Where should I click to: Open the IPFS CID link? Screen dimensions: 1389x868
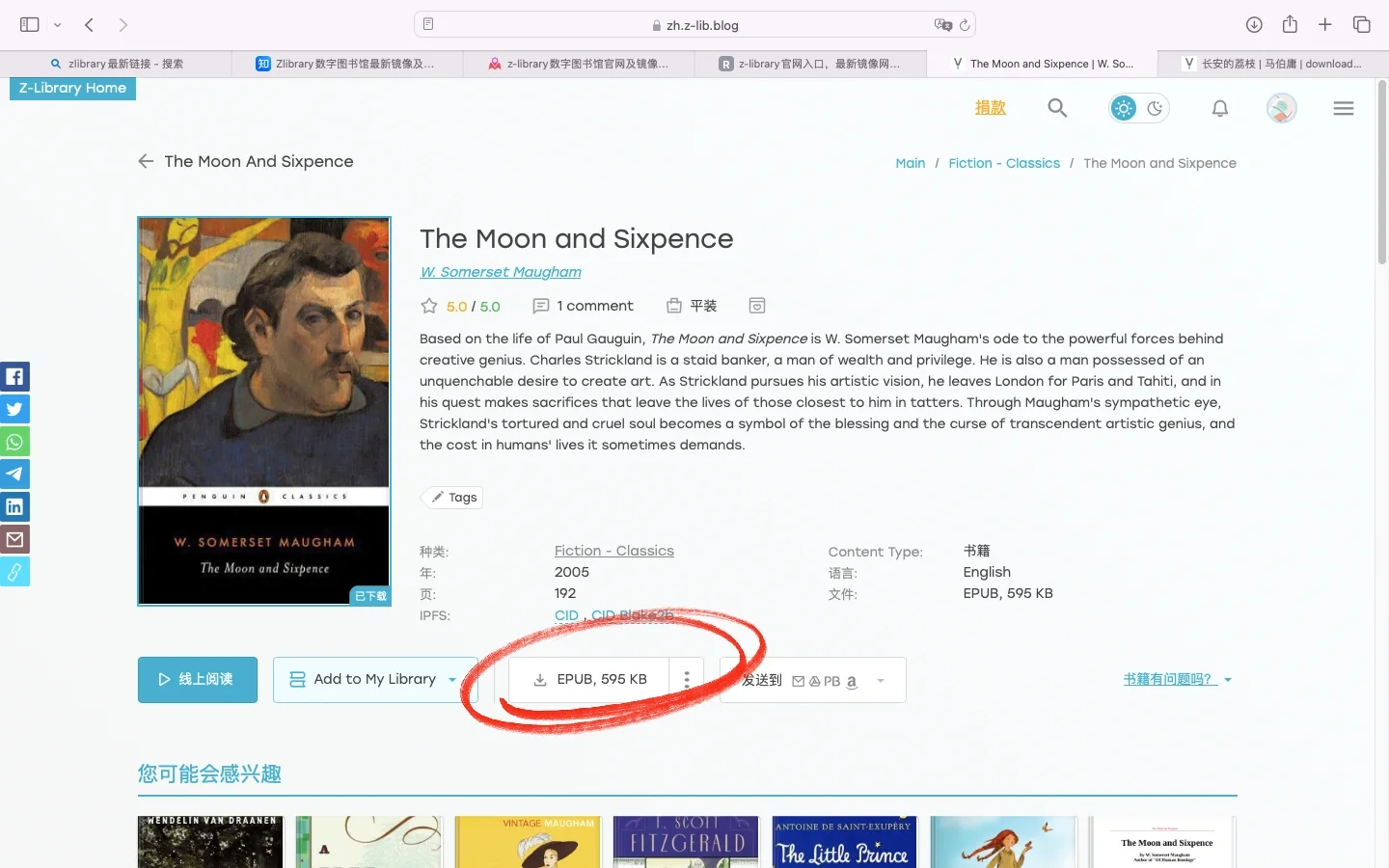[x=566, y=615]
